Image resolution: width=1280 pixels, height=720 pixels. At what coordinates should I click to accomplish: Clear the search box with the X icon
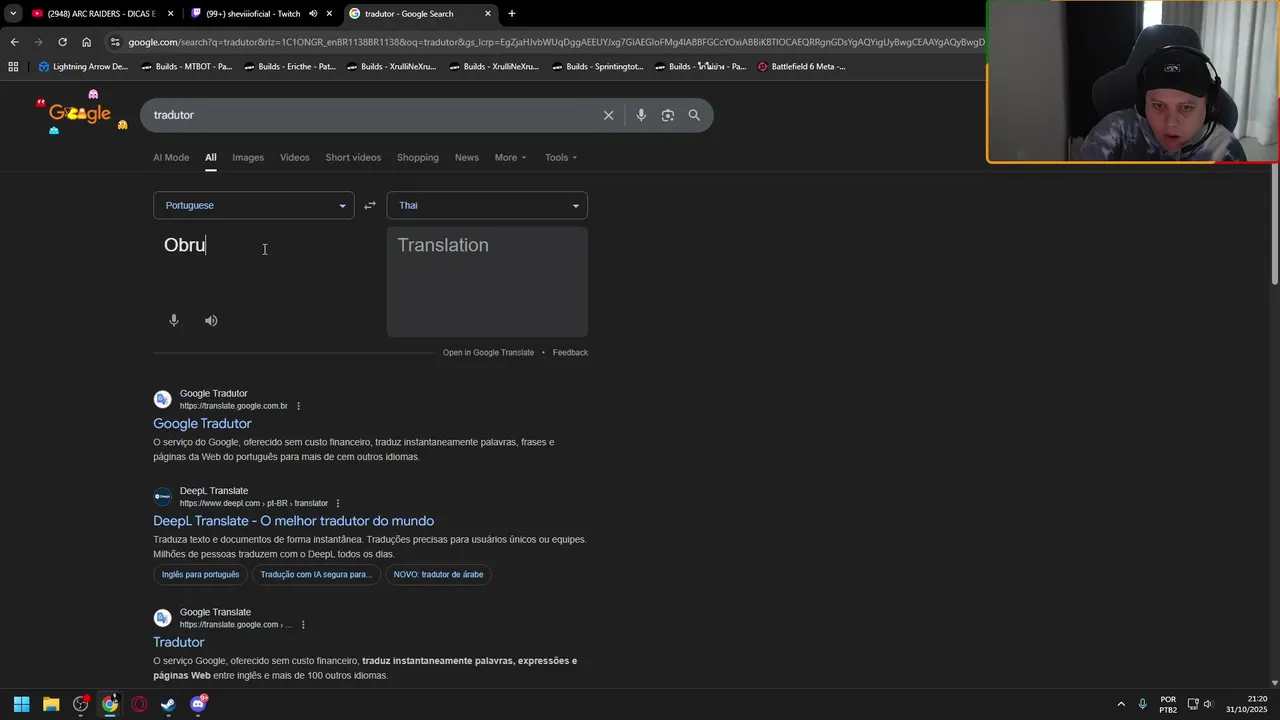(x=608, y=115)
